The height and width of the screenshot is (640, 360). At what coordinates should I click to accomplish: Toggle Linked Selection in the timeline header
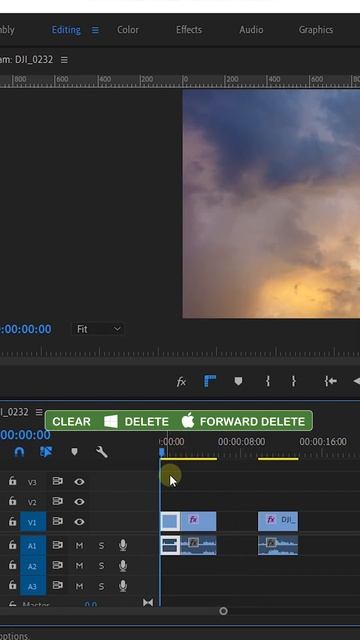point(46,452)
